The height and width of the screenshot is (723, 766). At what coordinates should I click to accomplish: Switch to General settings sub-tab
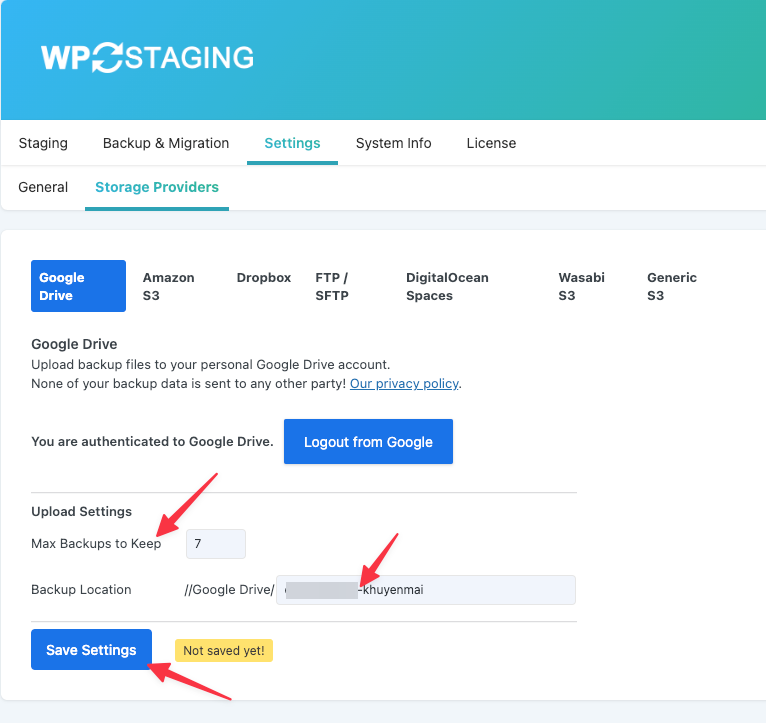[x=43, y=187]
